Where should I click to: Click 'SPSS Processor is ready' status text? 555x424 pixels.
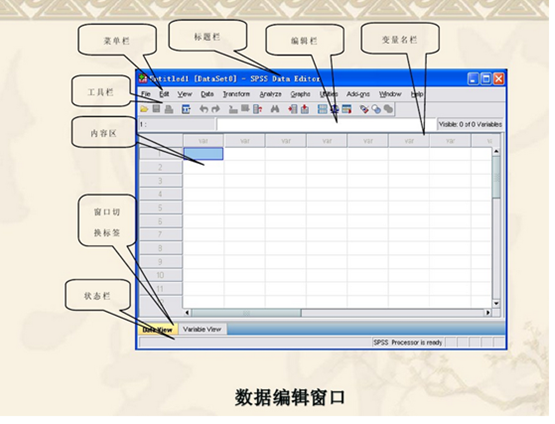coord(408,343)
